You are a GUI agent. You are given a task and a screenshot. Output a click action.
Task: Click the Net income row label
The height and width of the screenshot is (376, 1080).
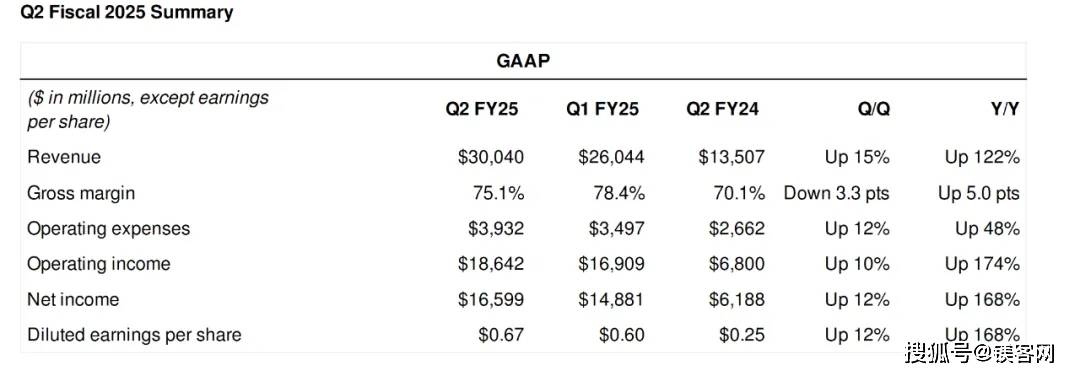tap(73, 300)
